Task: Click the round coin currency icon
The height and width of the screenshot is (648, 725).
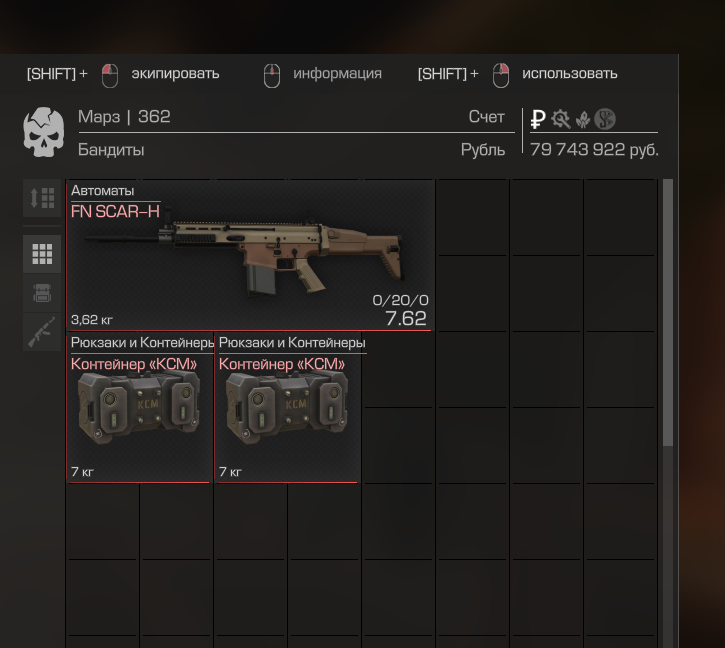Action: [605, 119]
